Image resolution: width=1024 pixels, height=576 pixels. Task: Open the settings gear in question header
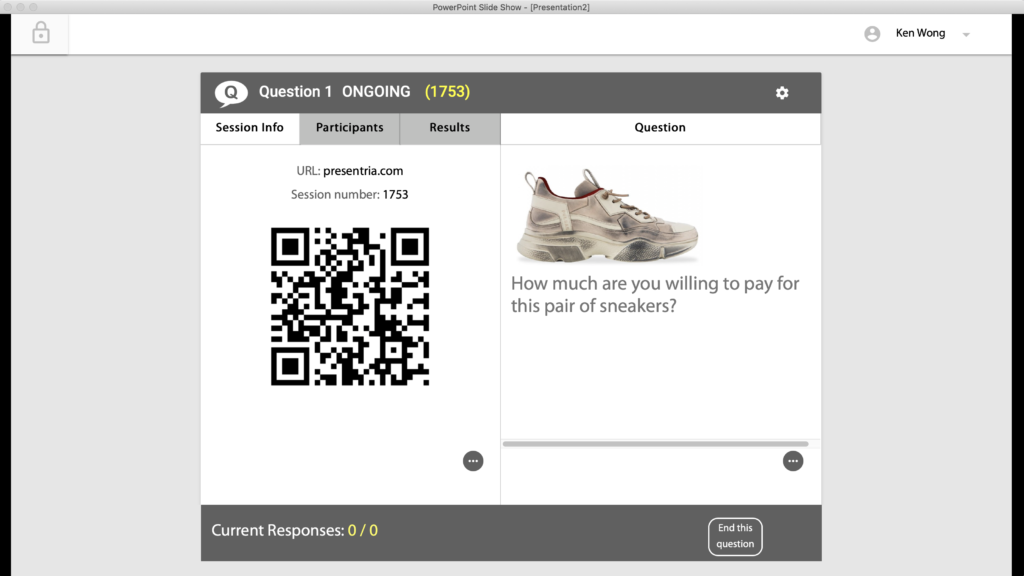pos(782,93)
